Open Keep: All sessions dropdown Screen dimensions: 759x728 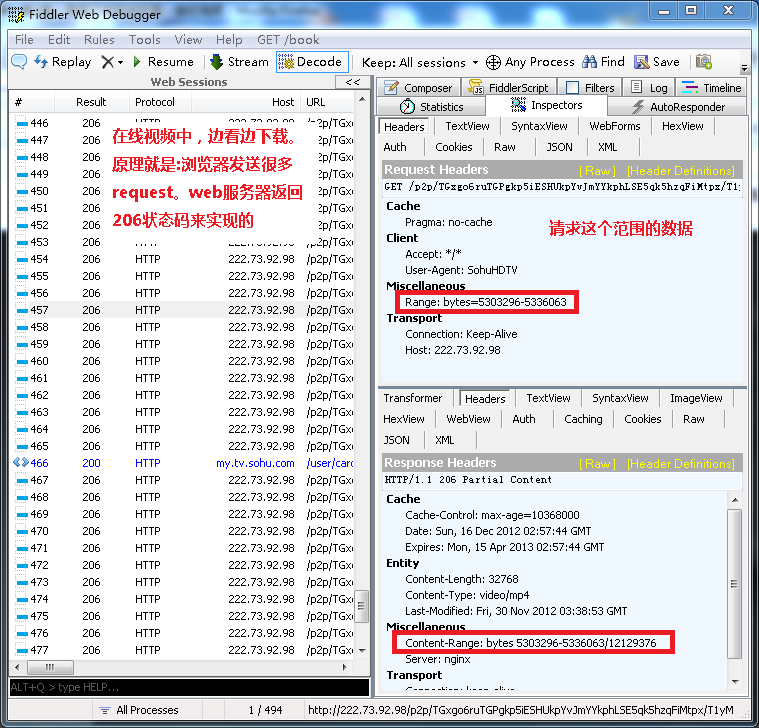420,62
